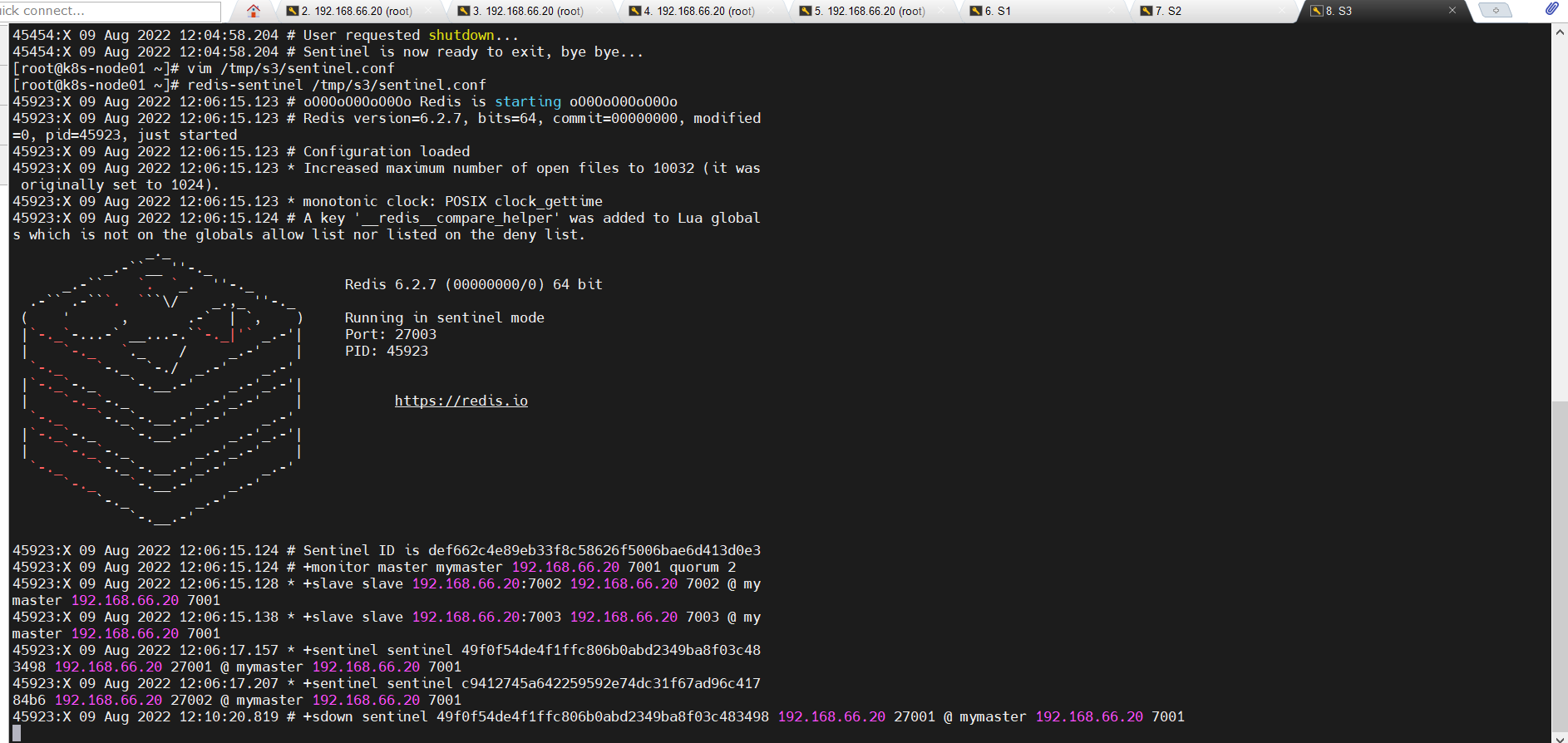Close the 6. S1 tab
This screenshot has width=1568, height=743.
[x=1112, y=11]
